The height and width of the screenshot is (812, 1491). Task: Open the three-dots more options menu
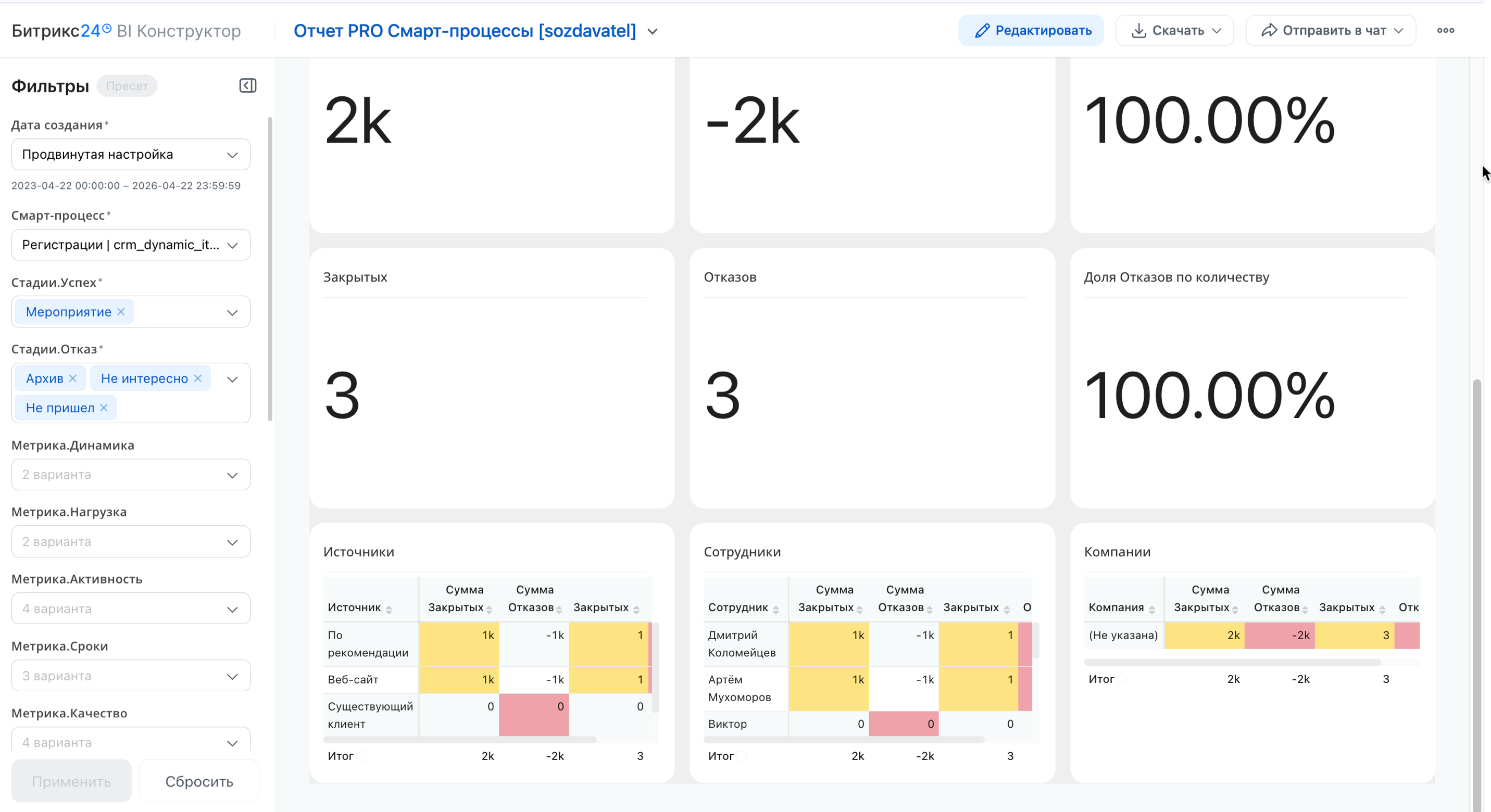(x=1445, y=31)
